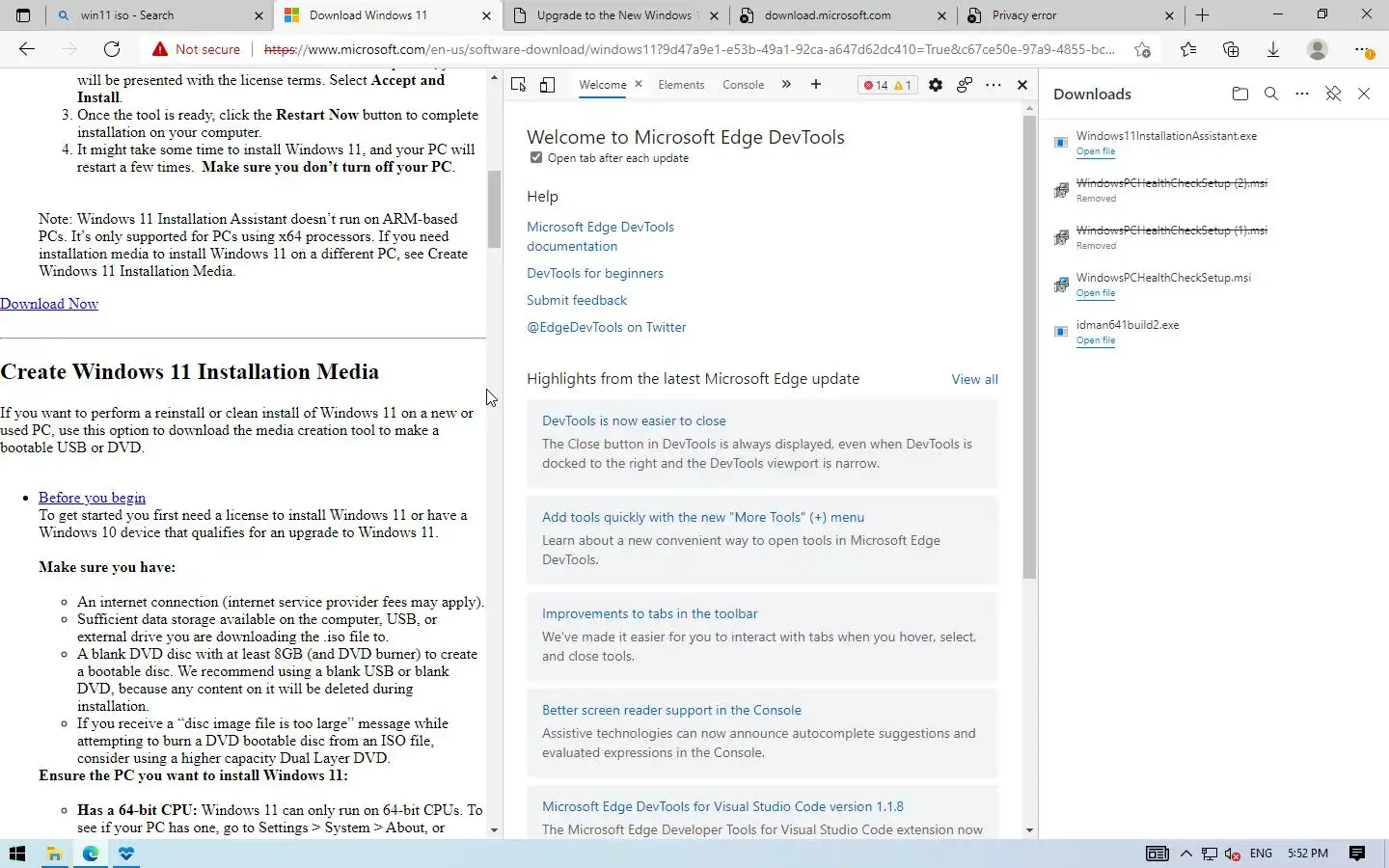Open the Downloads panel more options
1389x868 pixels.
point(1302,94)
